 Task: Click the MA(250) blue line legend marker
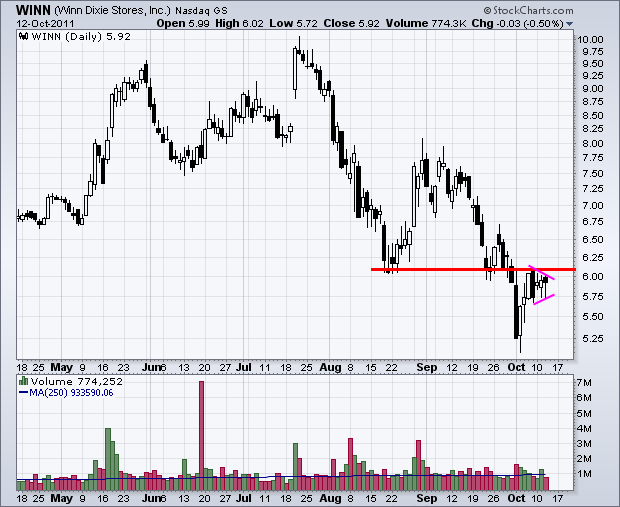click(23, 393)
